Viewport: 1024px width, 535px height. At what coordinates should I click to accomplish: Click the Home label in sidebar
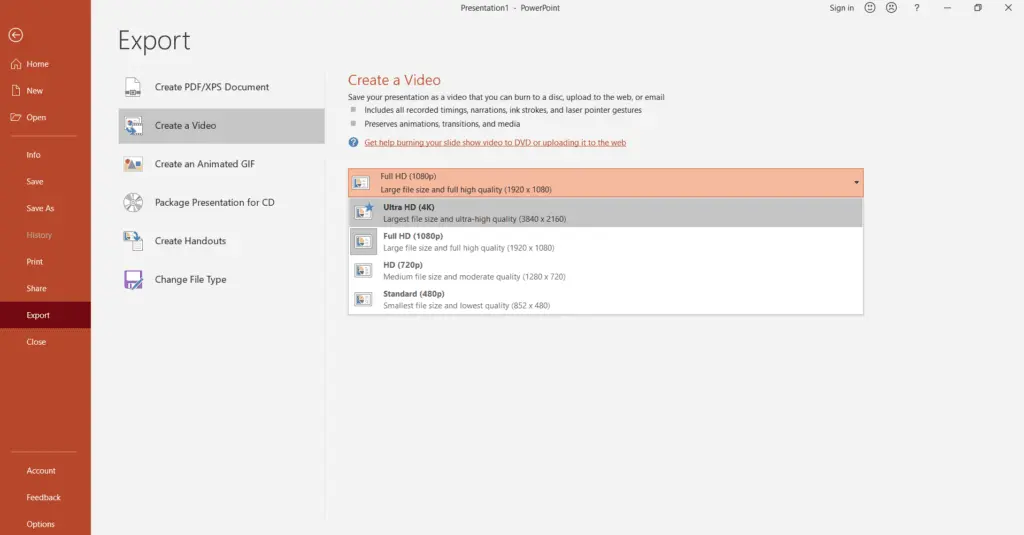(x=37, y=64)
